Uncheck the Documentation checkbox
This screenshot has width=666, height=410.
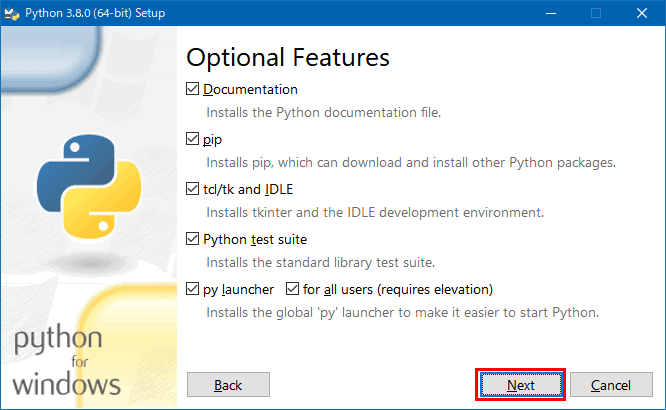tap(192, 89)
